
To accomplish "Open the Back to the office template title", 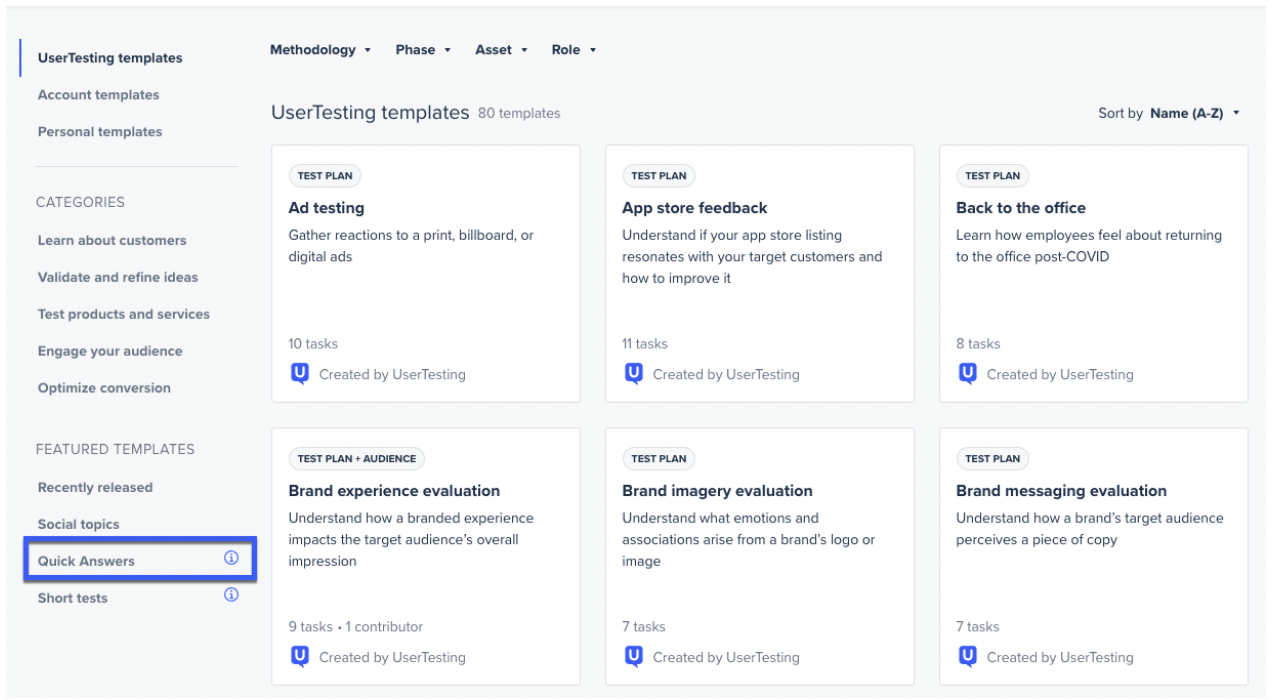I will click(1021, 208).
